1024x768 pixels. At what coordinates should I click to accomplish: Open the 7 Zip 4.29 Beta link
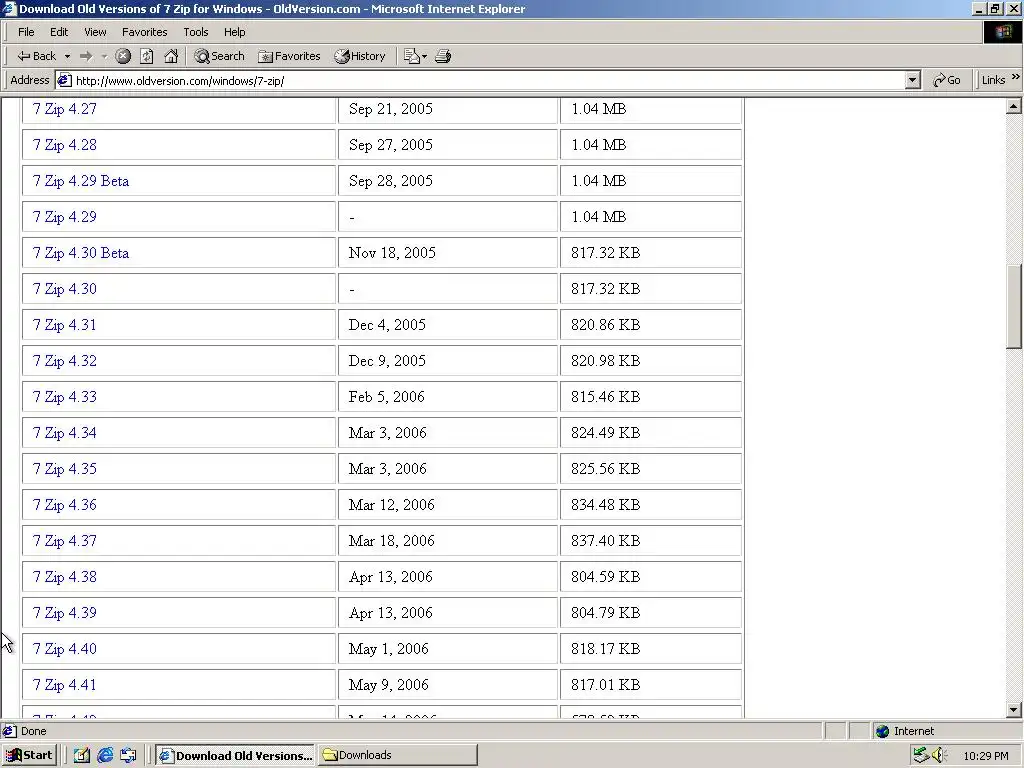click(81, 181)
